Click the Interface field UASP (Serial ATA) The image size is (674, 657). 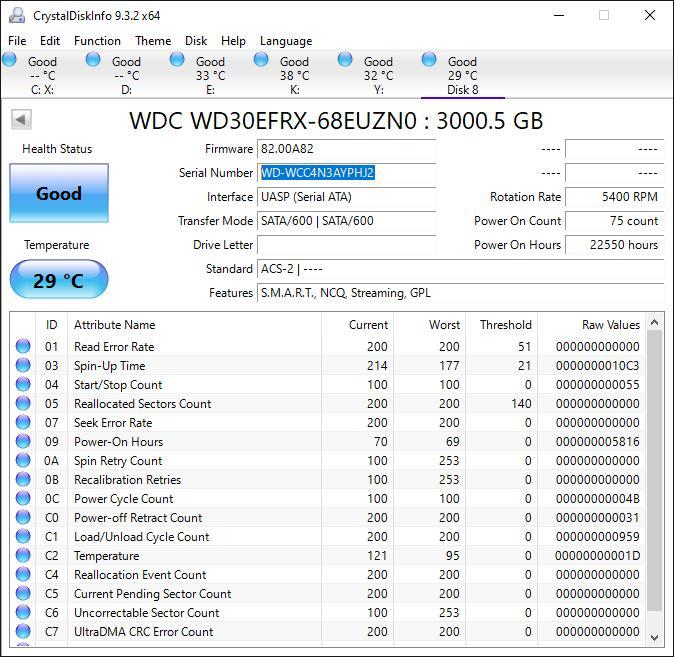coord(346,197)
